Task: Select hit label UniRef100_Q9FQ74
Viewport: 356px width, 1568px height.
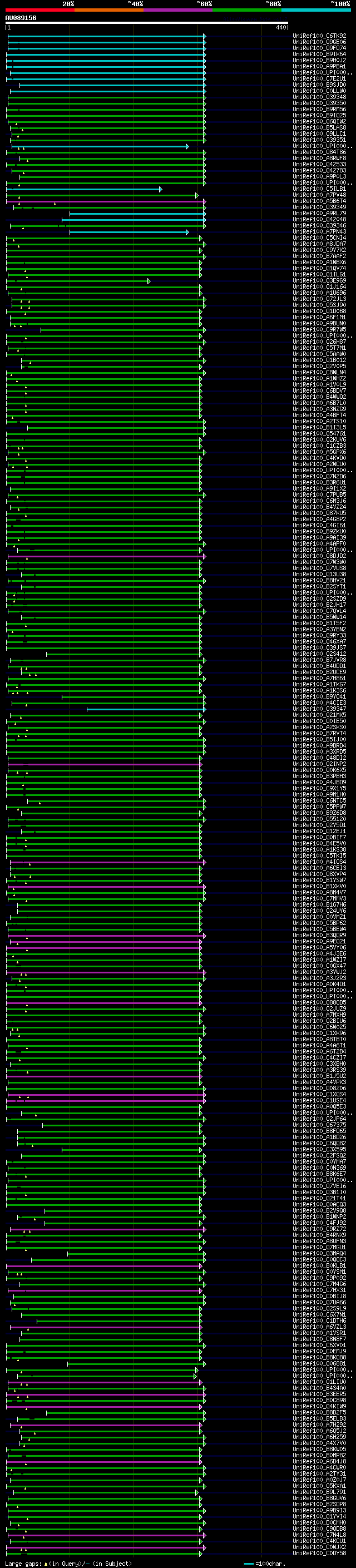Action: pyautogui.click(x=319, y=49)
